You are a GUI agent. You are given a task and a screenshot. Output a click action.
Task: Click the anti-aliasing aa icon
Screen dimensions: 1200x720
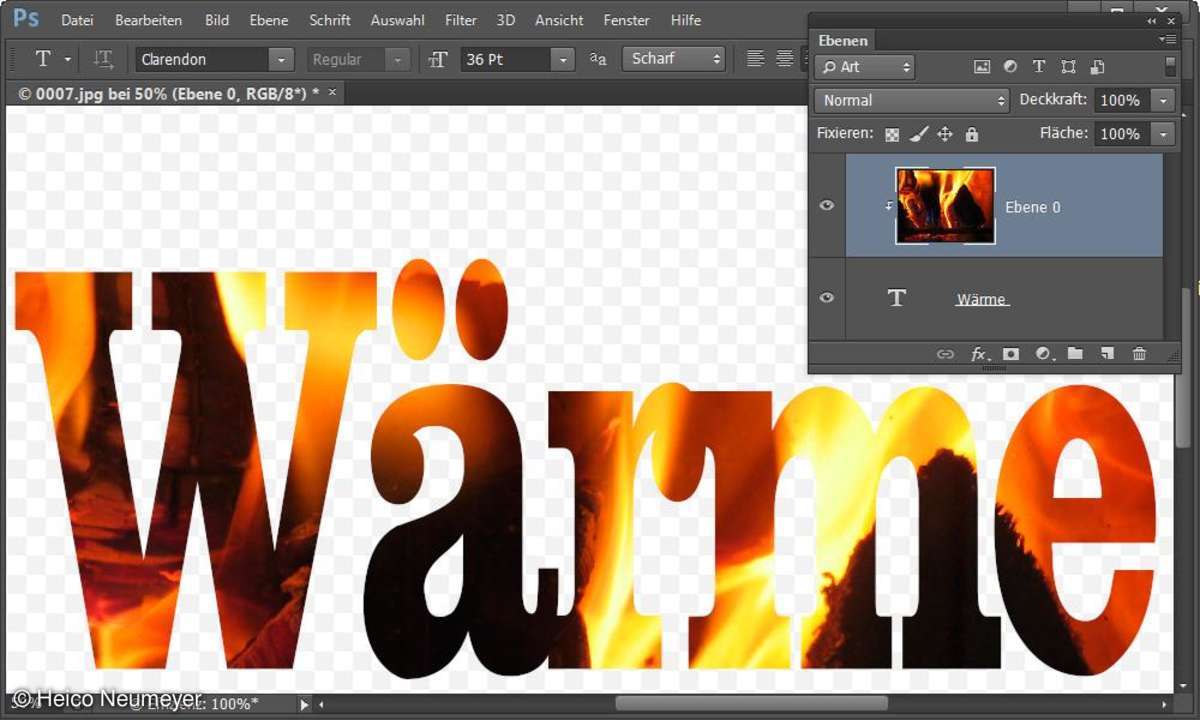[598, 59]
